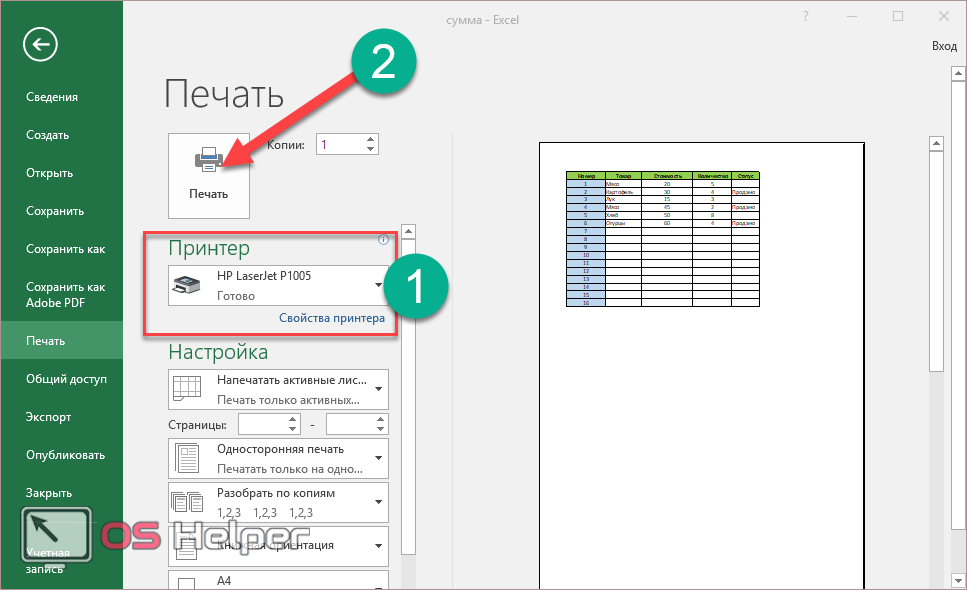This screenshot has width=967, height=590.
Task: Click the preview scrollbar up arrow
Action: click(936, 144)
